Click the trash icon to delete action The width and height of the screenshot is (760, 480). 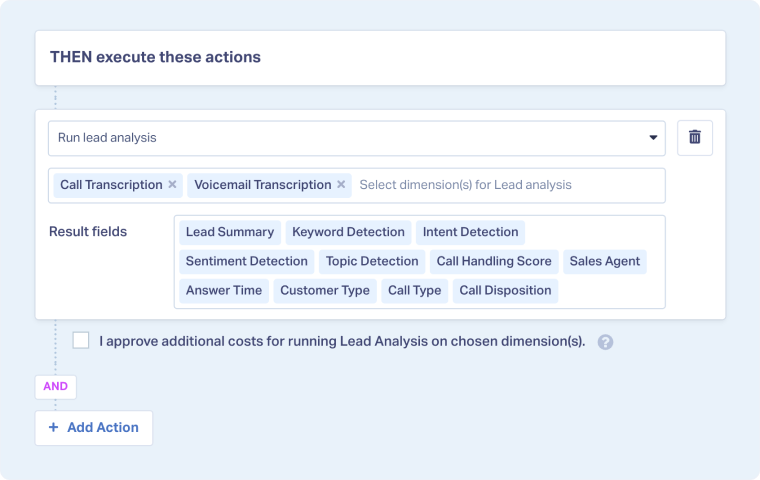695,138
